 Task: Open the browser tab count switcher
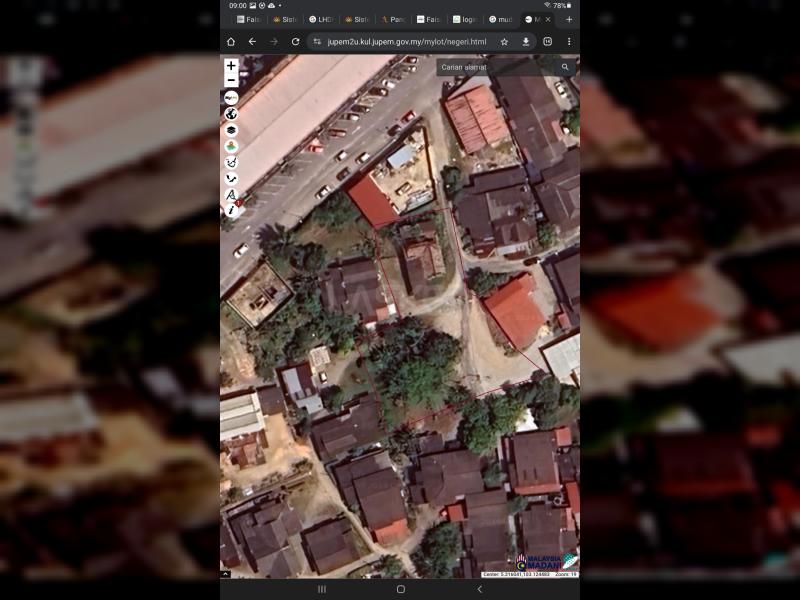click(x=548, y=42)
